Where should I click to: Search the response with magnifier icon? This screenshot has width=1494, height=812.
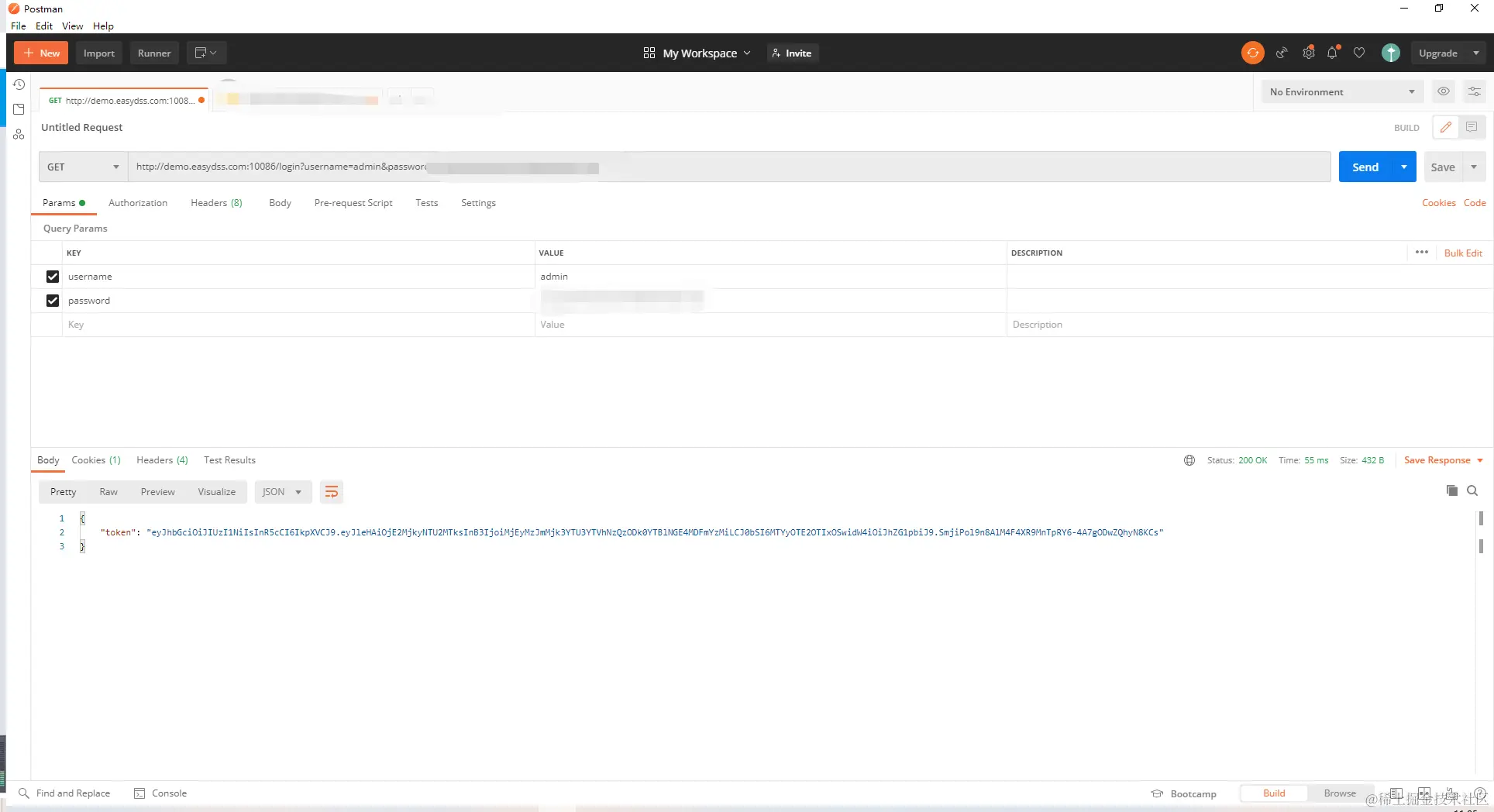(x=1472, y=490)
